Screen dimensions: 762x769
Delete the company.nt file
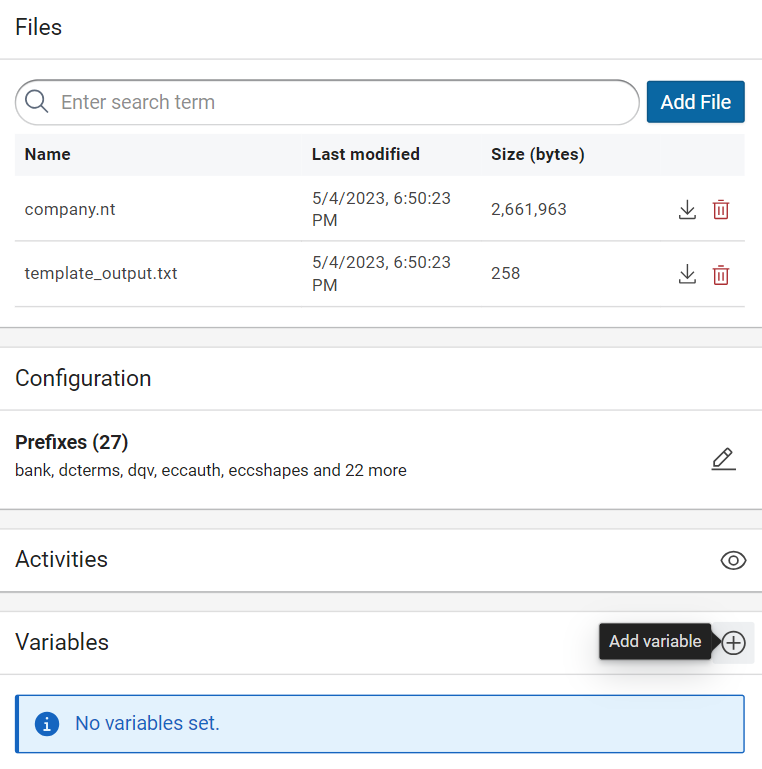coord(720,210)
